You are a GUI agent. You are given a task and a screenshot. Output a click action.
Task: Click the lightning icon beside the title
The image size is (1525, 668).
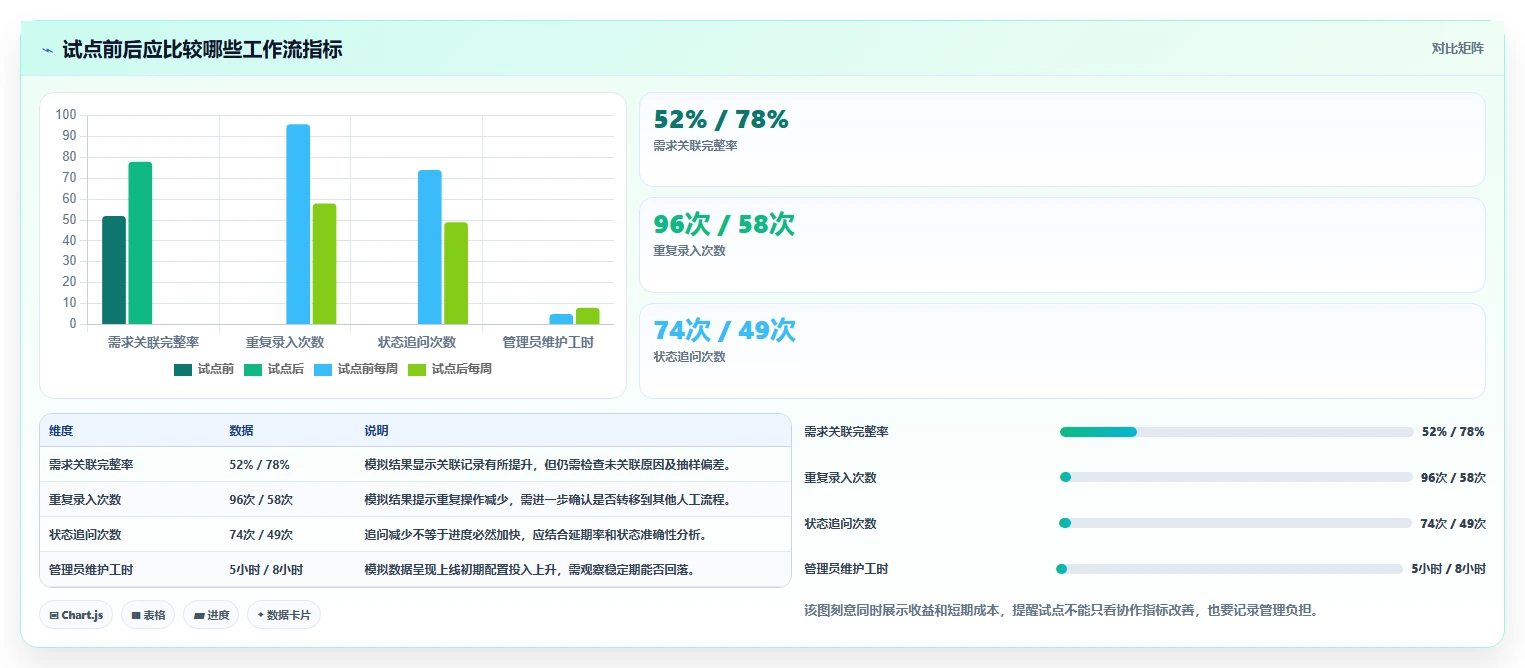coord(47,49)
